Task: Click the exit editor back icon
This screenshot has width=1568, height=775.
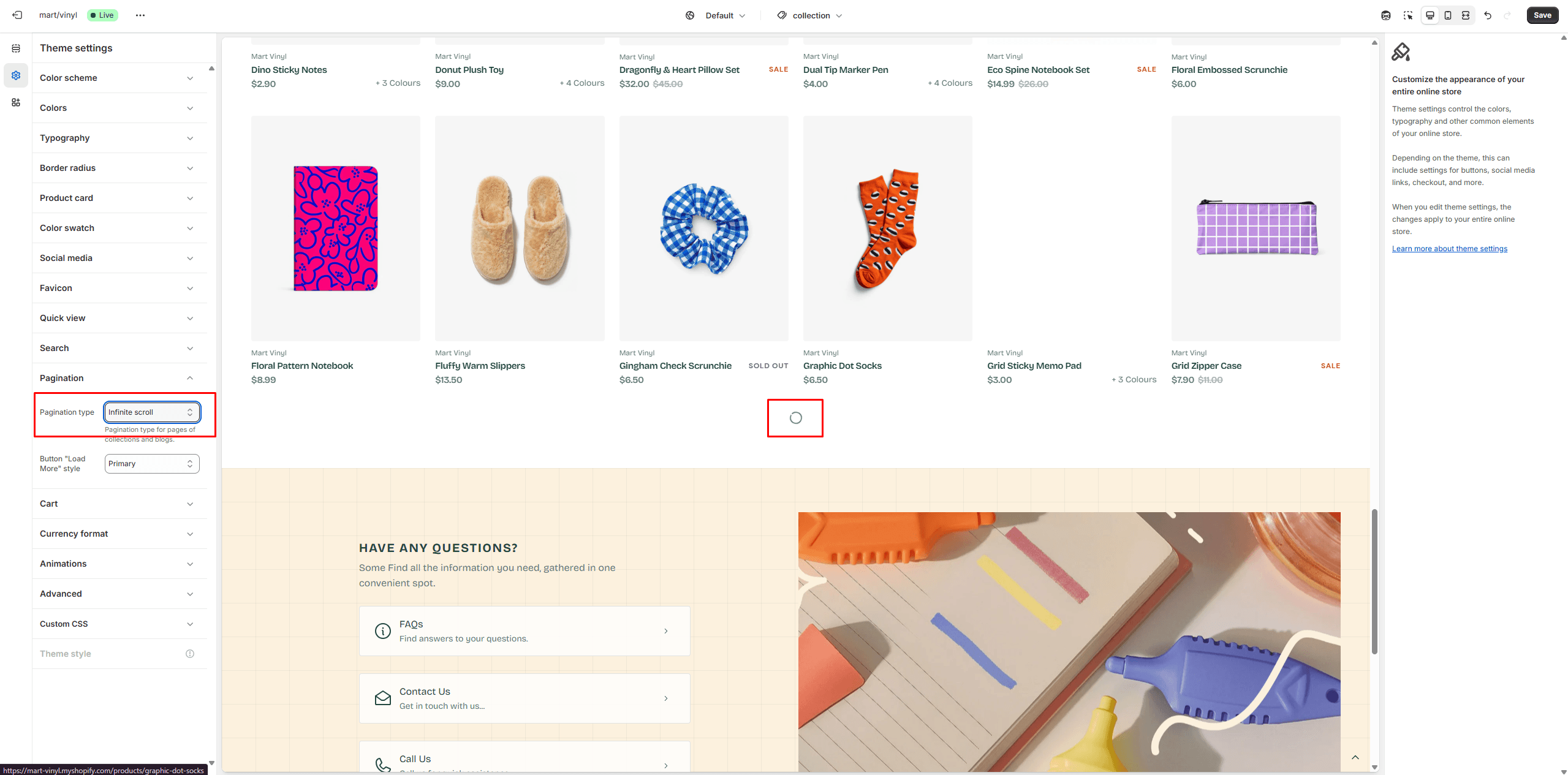Action: pos(17,15)
